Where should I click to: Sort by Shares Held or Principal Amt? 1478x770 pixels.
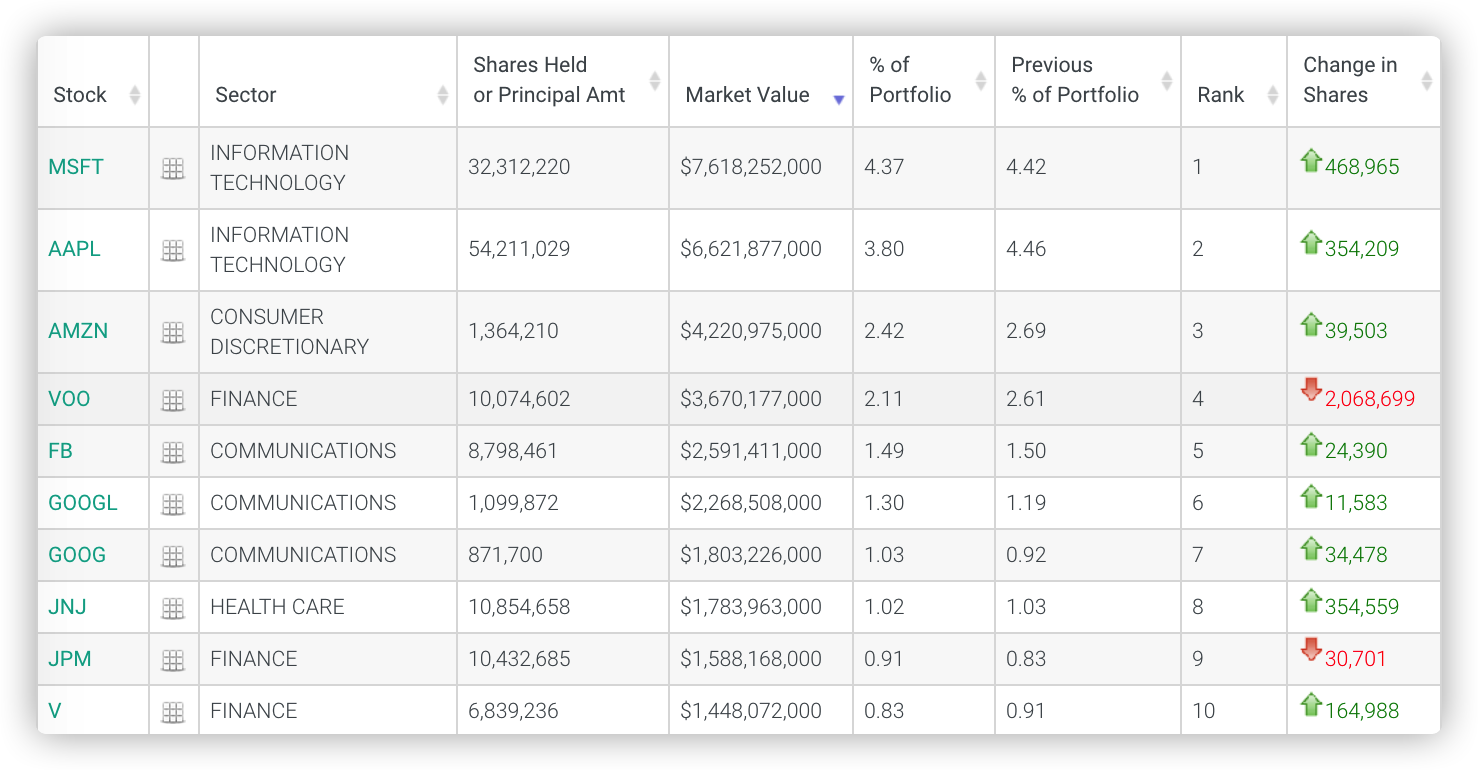(563, 82)
